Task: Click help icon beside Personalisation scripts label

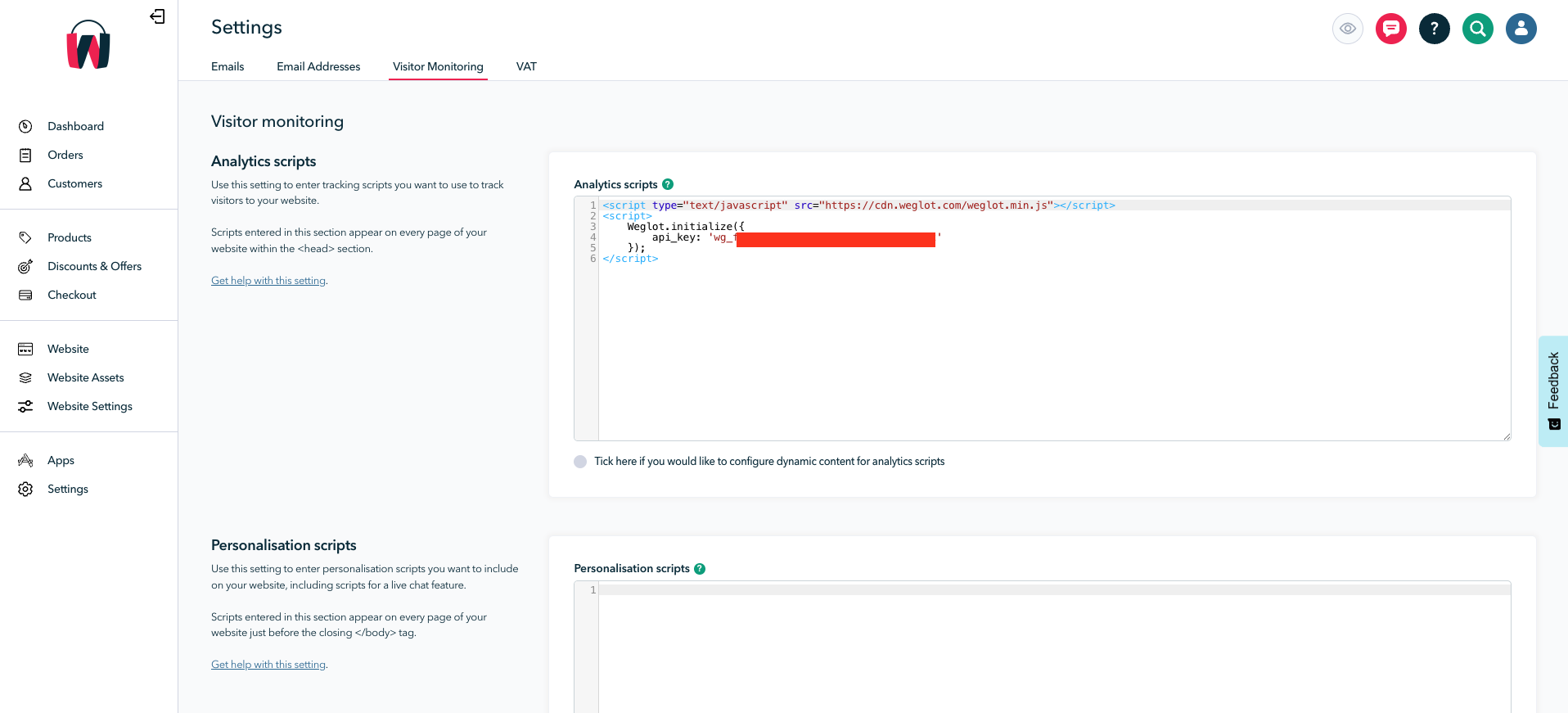Action: [700, 569]
